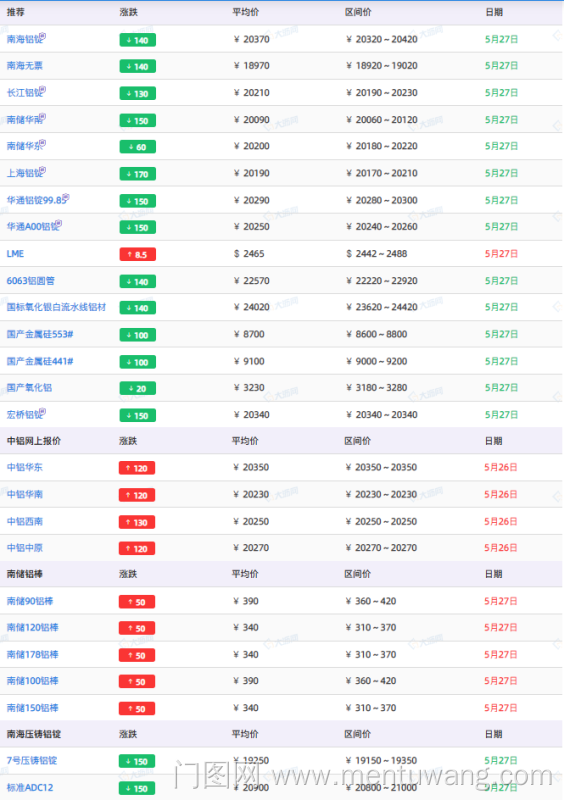
Task: Click the ¥ 18970 average price
Action: click(x=252, y=66)
